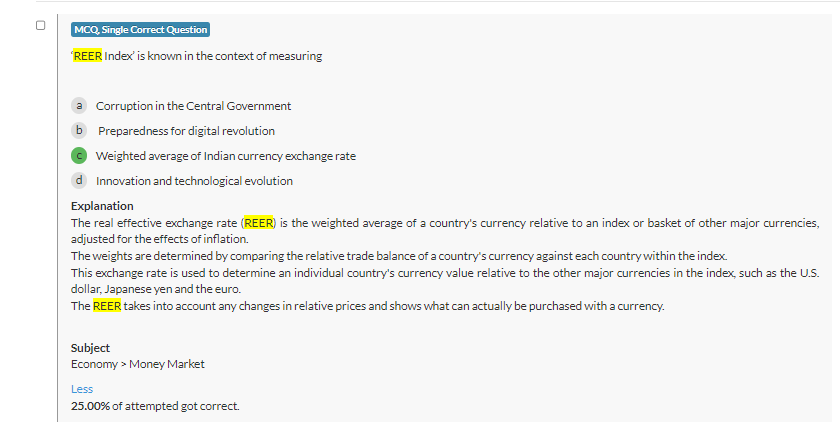The height and width of the screenshot is (429, 840).
Task: Select the option 'b' circle icon
Action: (79, 130)
